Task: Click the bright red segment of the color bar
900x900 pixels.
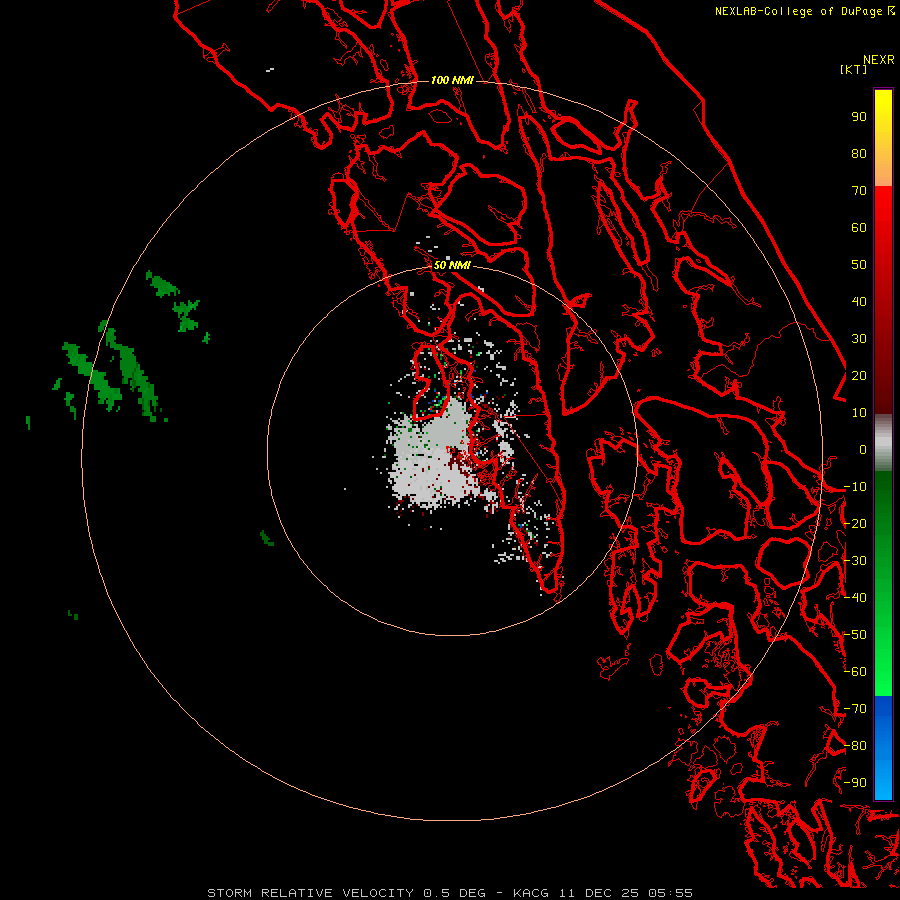Action: pyautogui.click(x=883, y=300)
